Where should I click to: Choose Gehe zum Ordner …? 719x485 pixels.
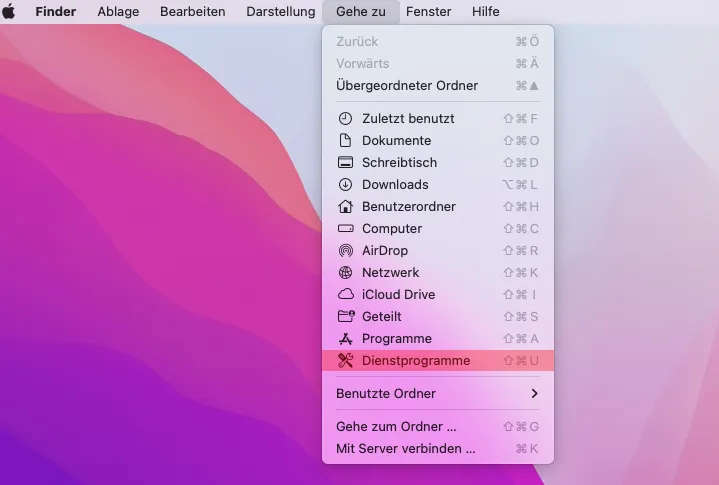(x=438, y=427)
